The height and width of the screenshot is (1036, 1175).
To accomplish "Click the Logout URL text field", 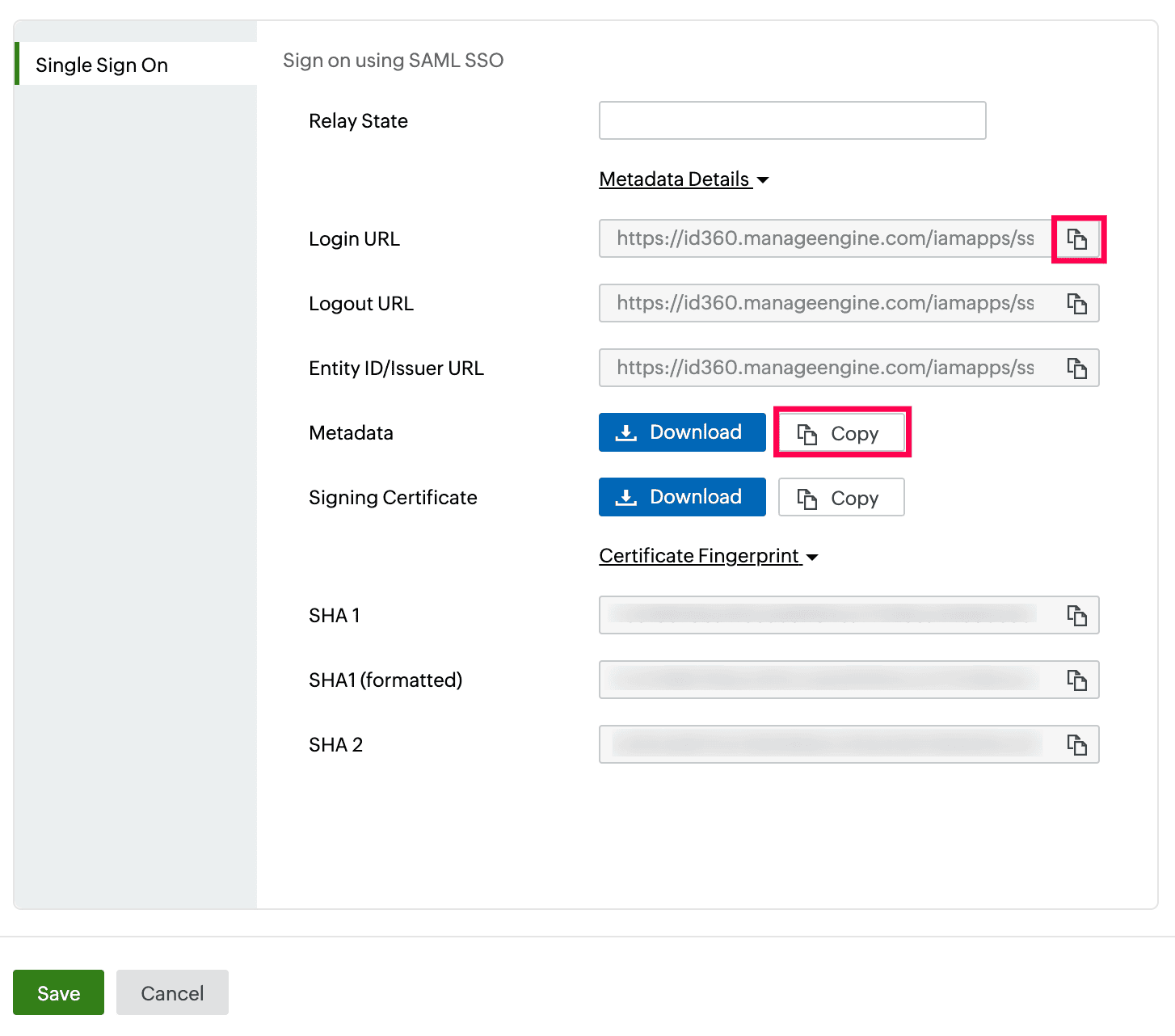I will 825,303.
